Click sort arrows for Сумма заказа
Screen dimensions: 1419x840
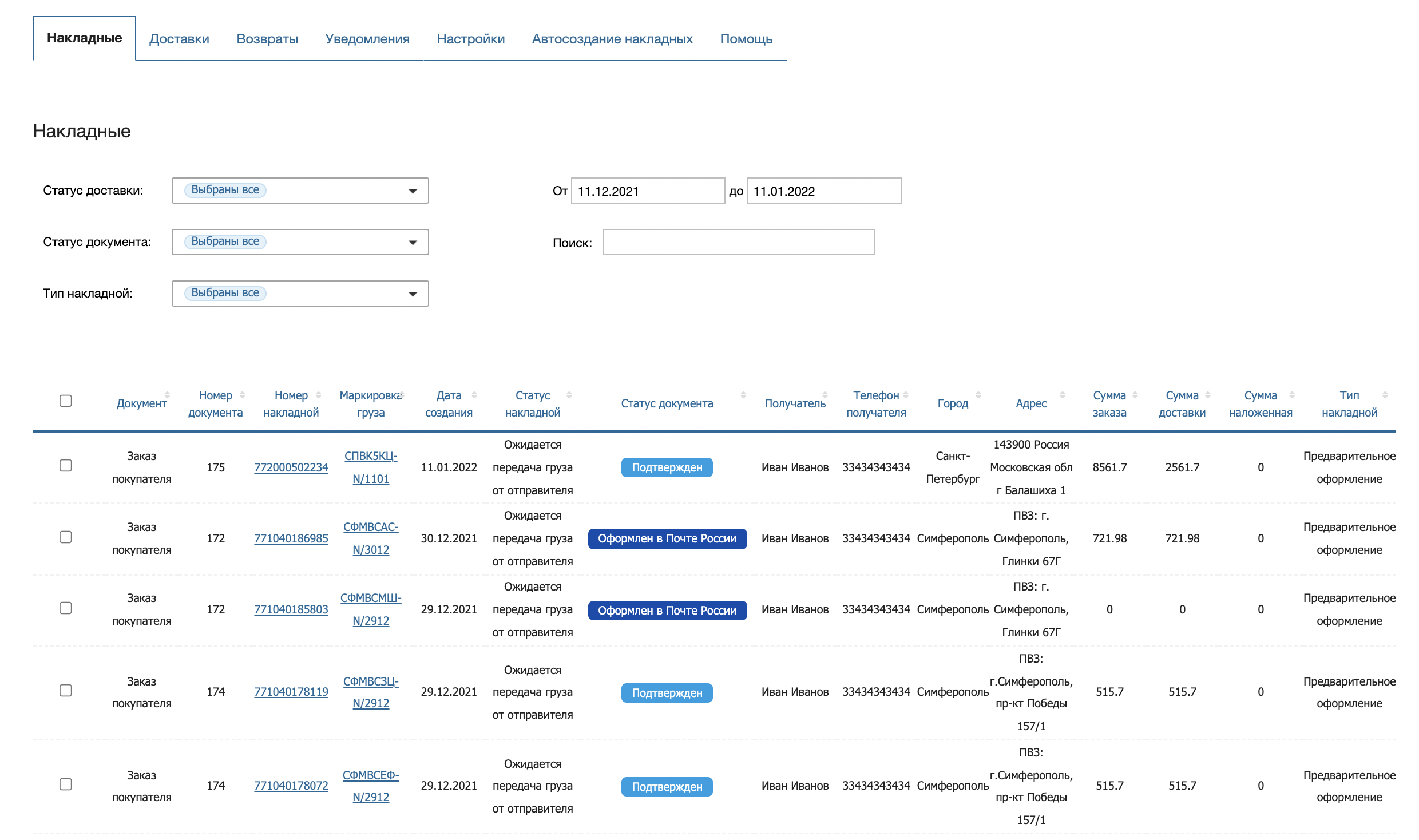click(1135, 395)
